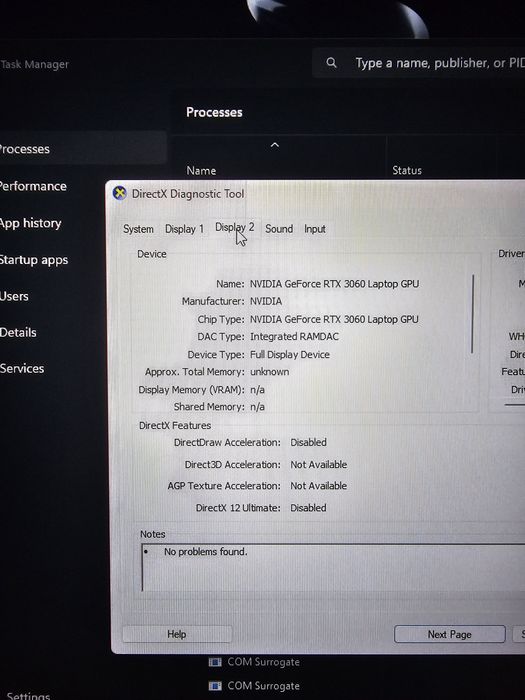Click the DirectX 12 Ultimate 'Disabled' value
525x700 pixels.
308,508
